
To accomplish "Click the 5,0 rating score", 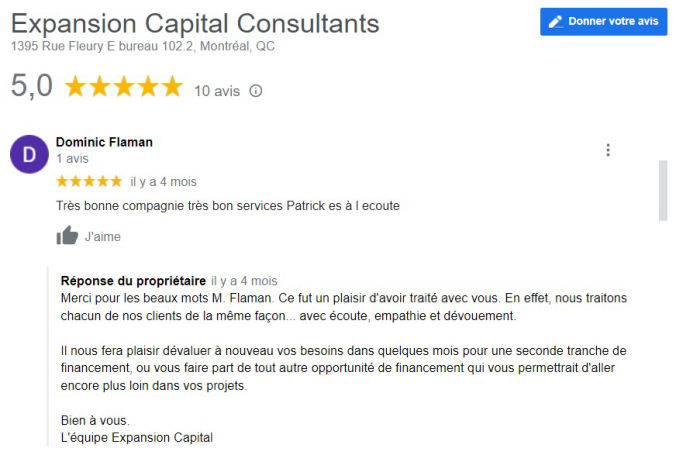I will point(31,87).
